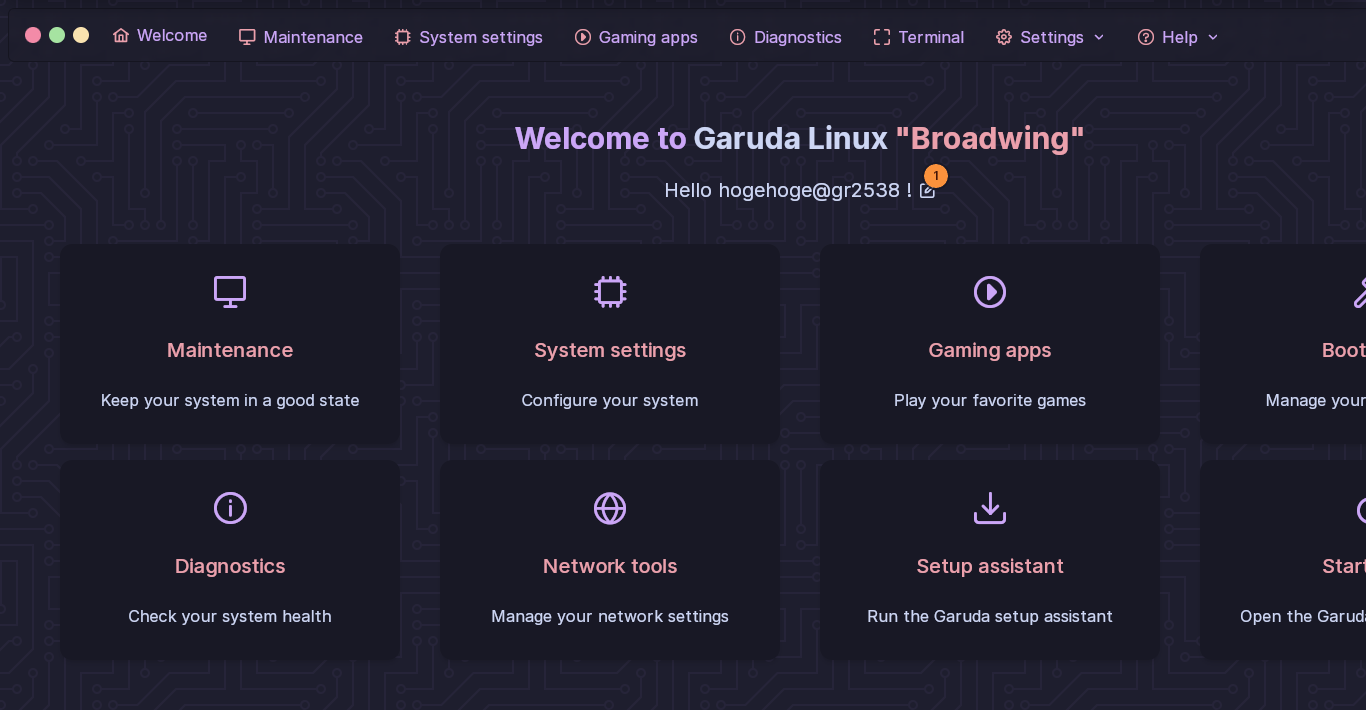Click the Terminal bracket icon in navbar

tap(882, 37)
